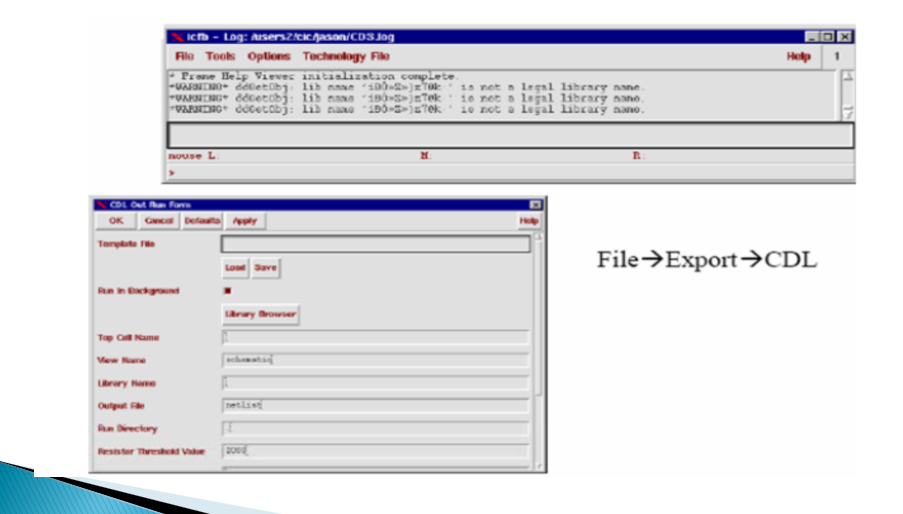The height and width of the screenshot is (514, 903).
Task: Focus the Library Name field
Action: coord(375,383)
